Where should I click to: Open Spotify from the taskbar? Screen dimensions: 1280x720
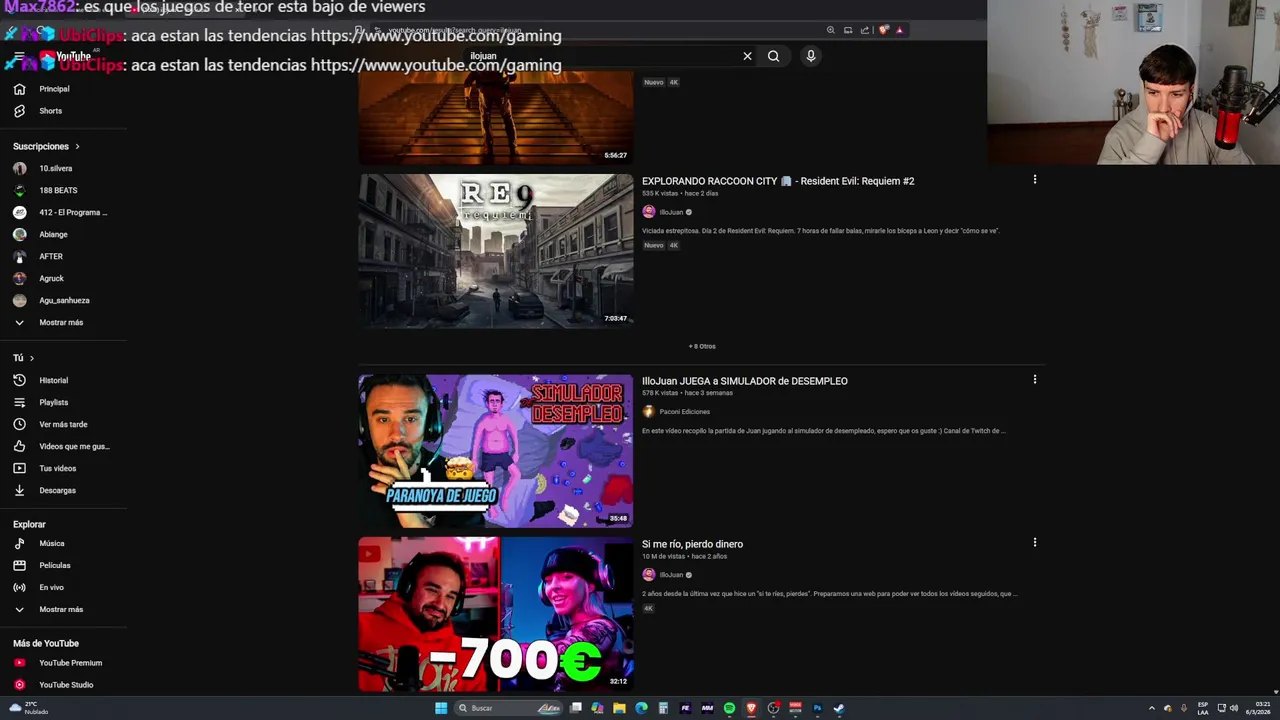729,708
